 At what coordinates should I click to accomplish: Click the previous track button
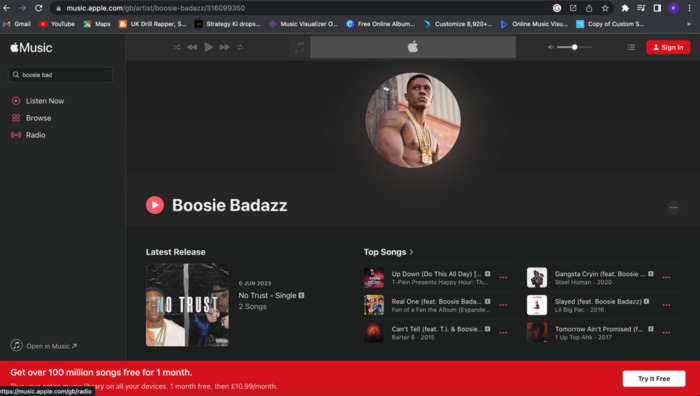coord(192,47)
